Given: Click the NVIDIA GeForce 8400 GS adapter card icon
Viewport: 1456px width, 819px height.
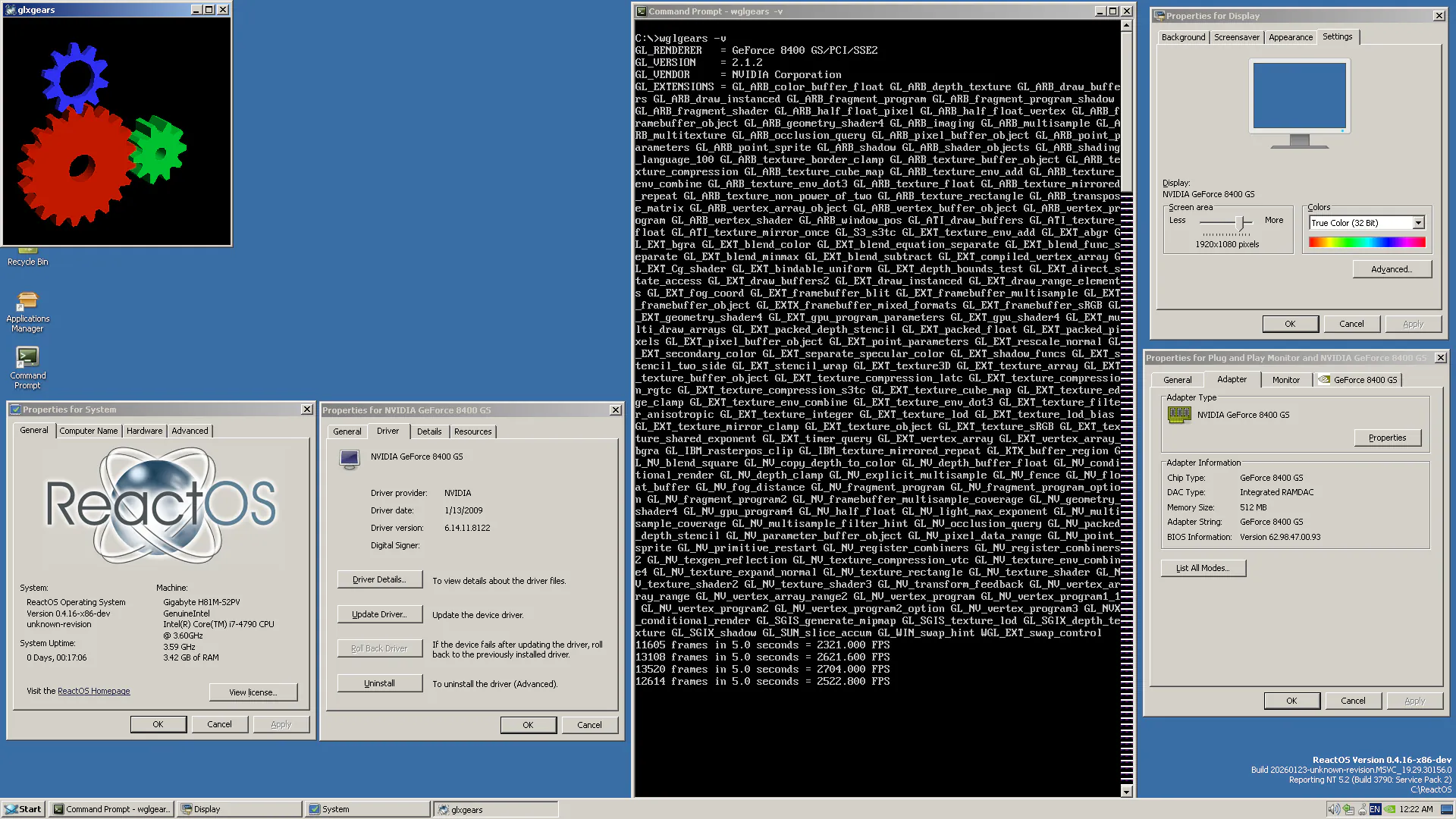Looking at the screenshot, I should point(1179,415).
